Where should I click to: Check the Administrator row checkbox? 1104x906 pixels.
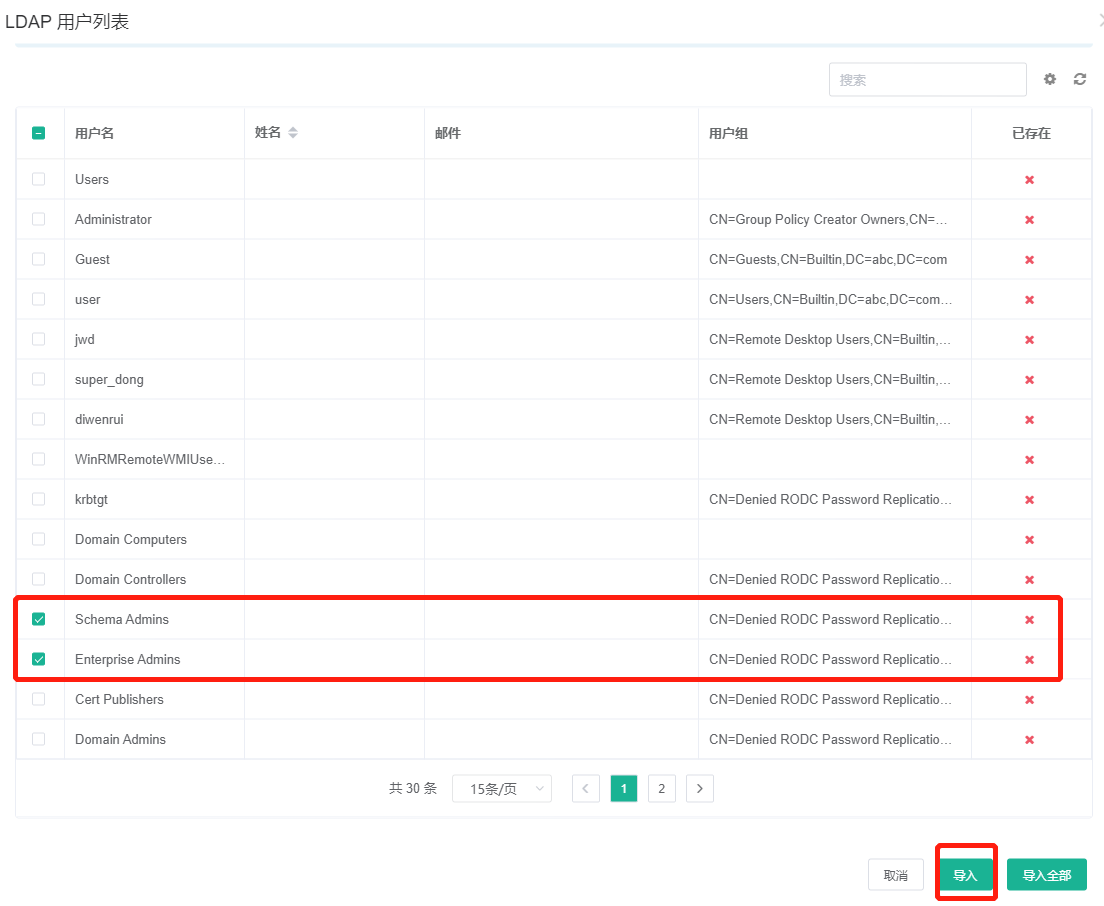[x=38, y=219]
